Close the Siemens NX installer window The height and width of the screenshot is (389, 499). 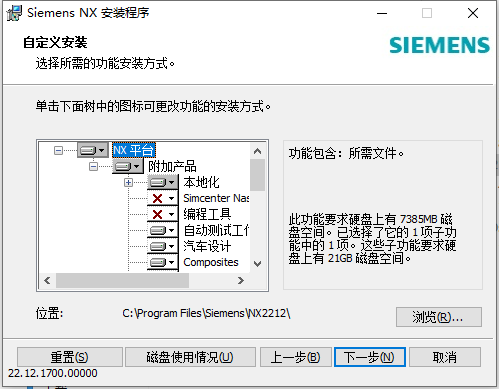click(x=473, y=13)
